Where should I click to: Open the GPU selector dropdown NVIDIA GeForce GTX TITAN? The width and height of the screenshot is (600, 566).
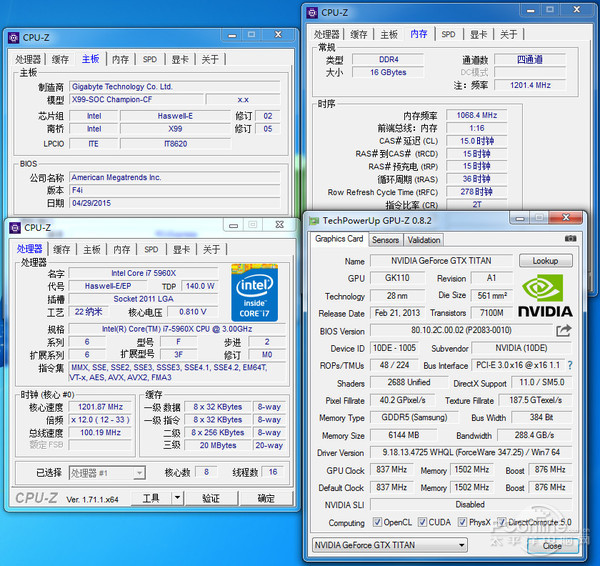coord(390,545)
